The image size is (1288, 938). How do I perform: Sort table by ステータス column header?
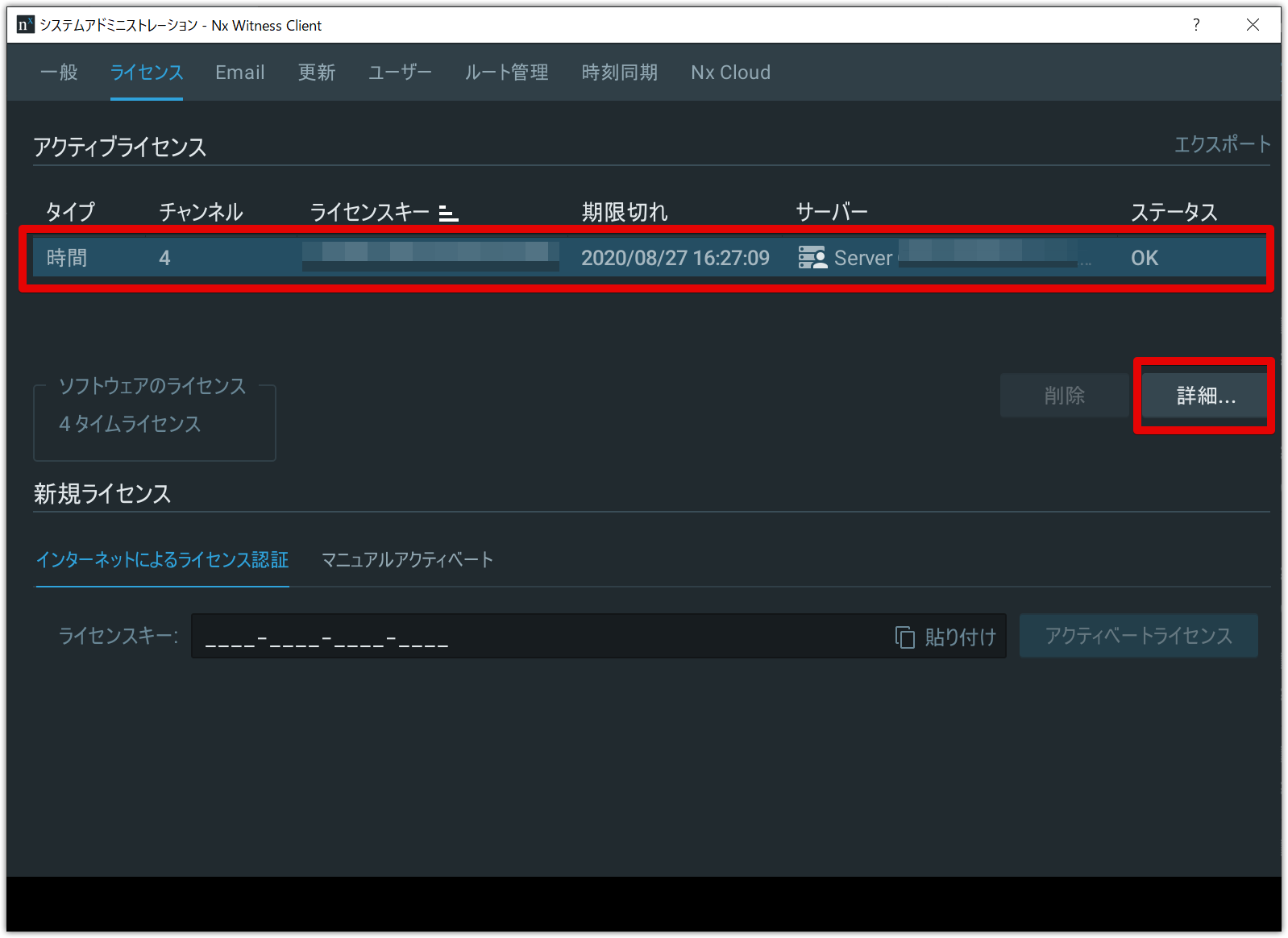pos(1174,212)
